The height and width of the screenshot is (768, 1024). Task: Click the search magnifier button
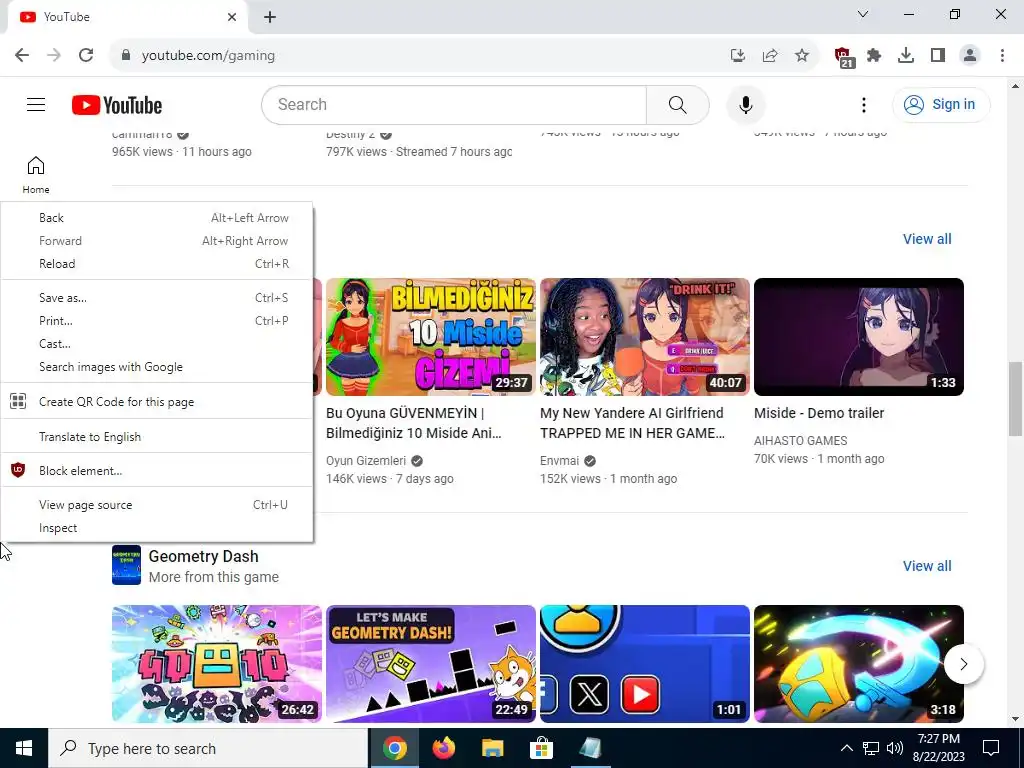677,104
